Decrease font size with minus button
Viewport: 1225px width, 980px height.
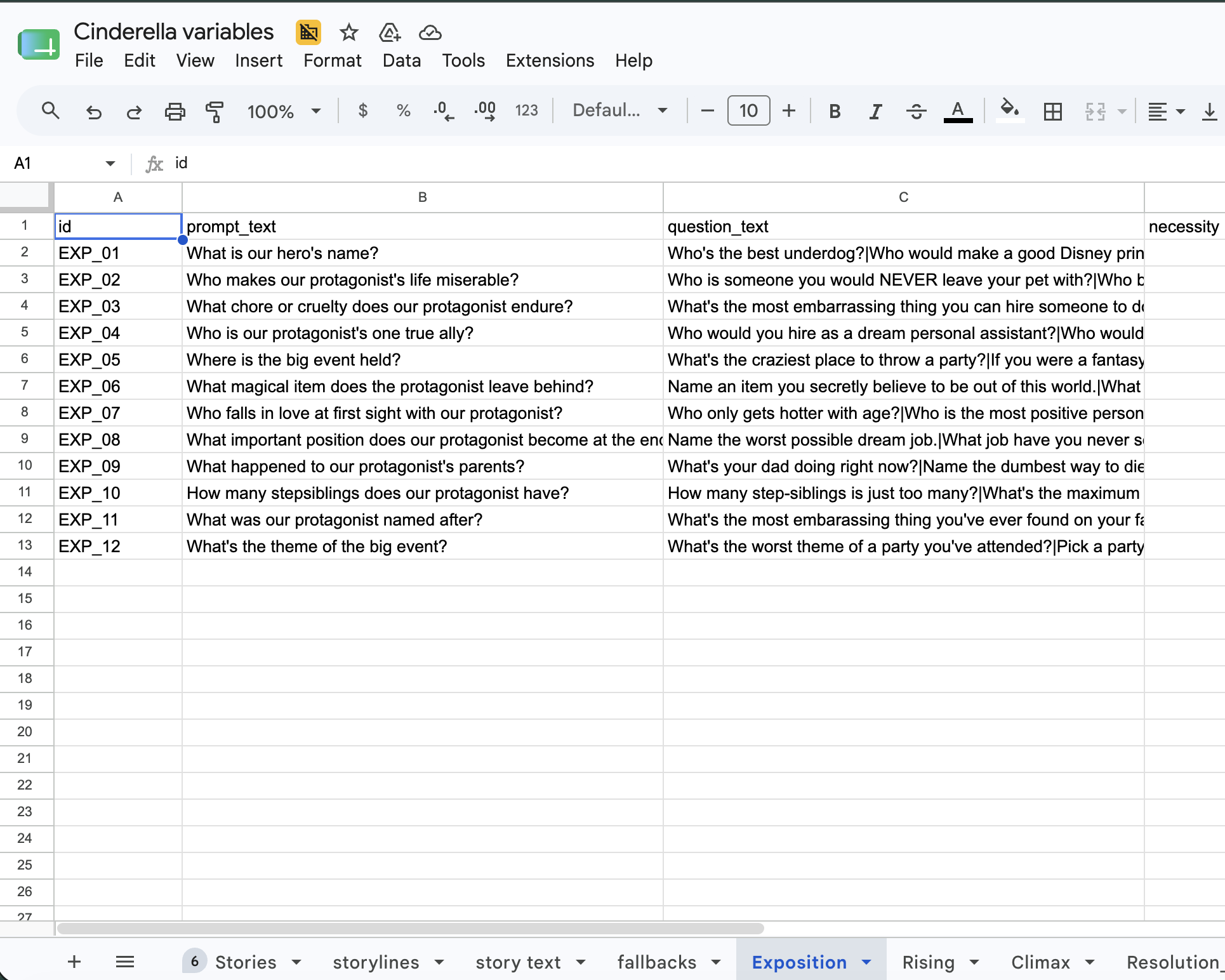[x=707, y=111]
